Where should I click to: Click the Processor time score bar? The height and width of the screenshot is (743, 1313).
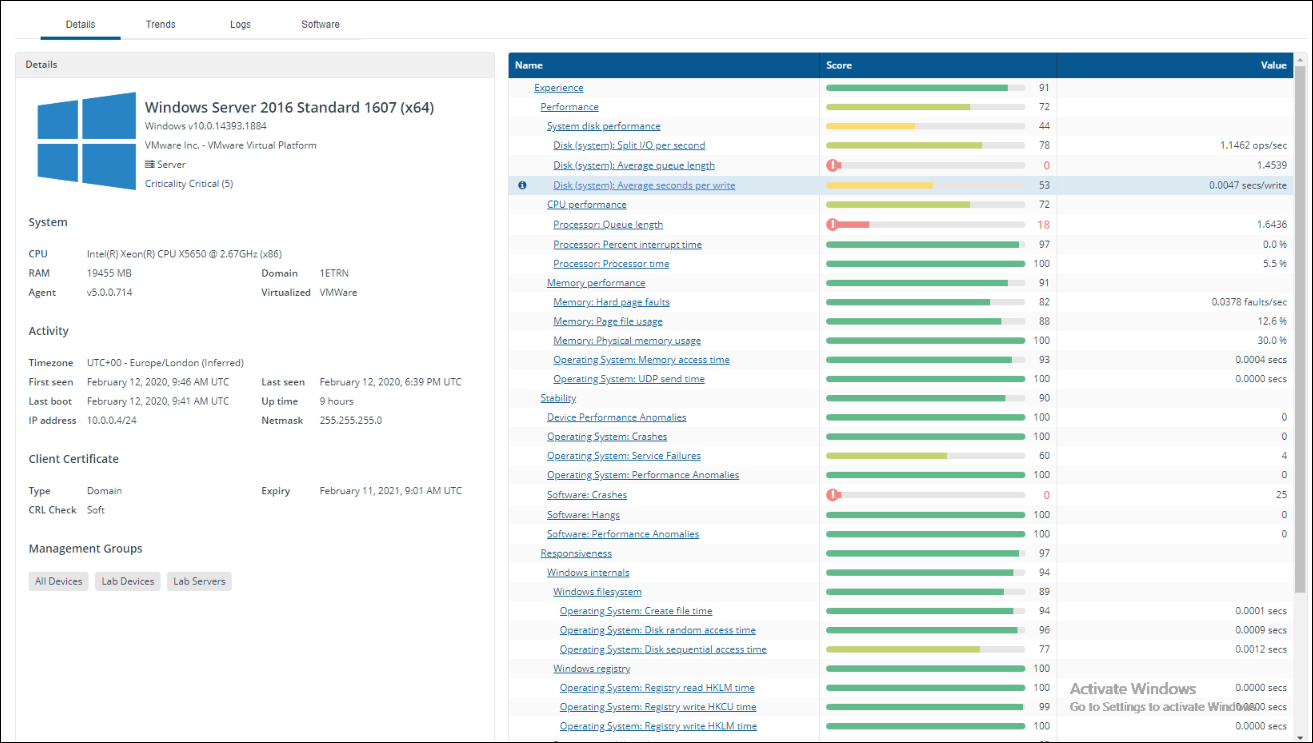pyautogui.click(x=924, y=264)
